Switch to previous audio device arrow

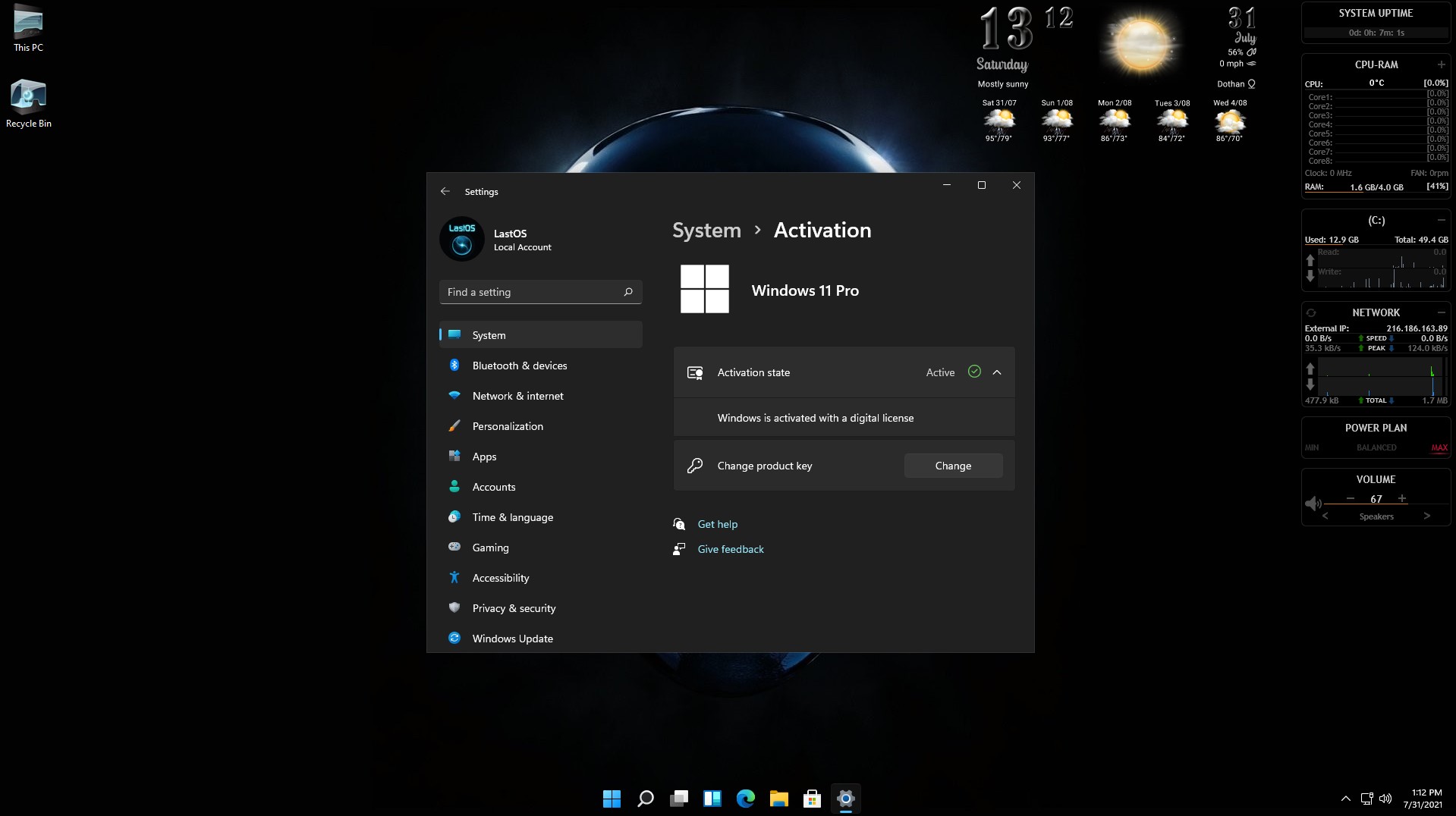coord(1325,516)
